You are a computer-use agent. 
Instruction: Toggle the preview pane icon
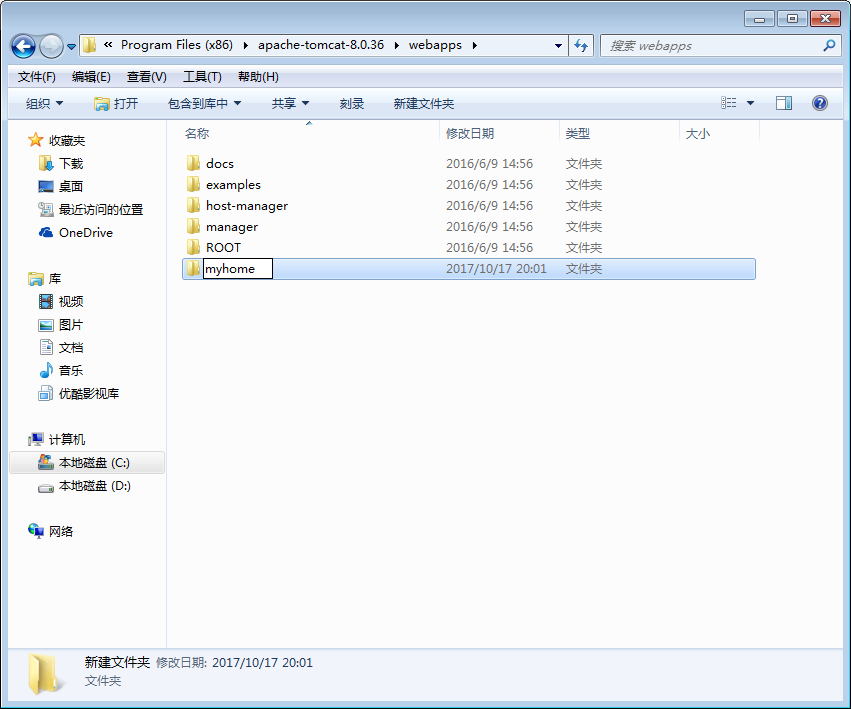784,103
